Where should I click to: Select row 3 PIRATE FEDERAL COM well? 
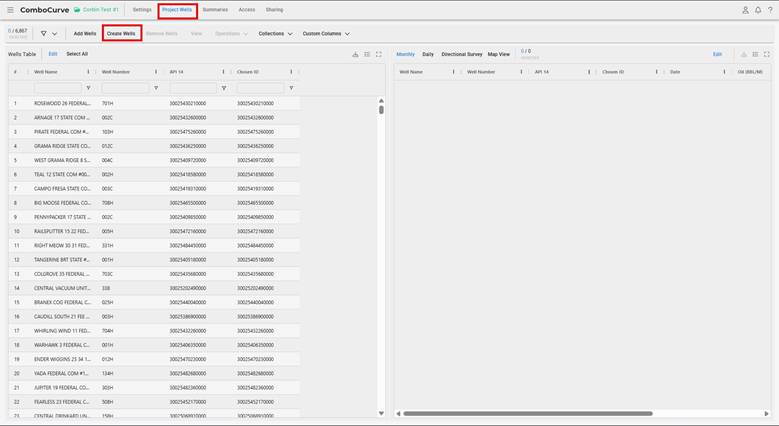(x=154, y=132)
